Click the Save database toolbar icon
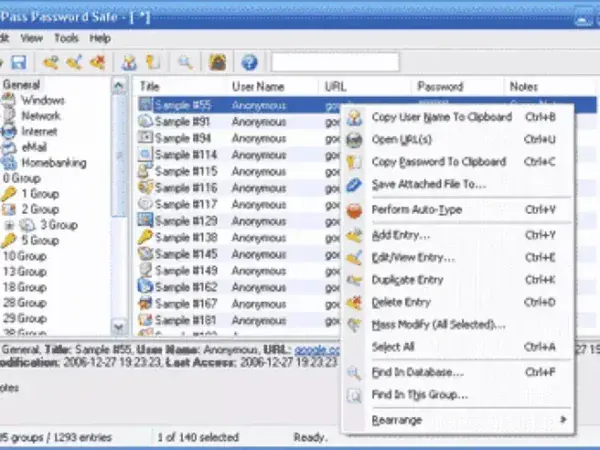The height and width of the screenshot is (450, 600). pyautogui.click(x=20, y=63)
